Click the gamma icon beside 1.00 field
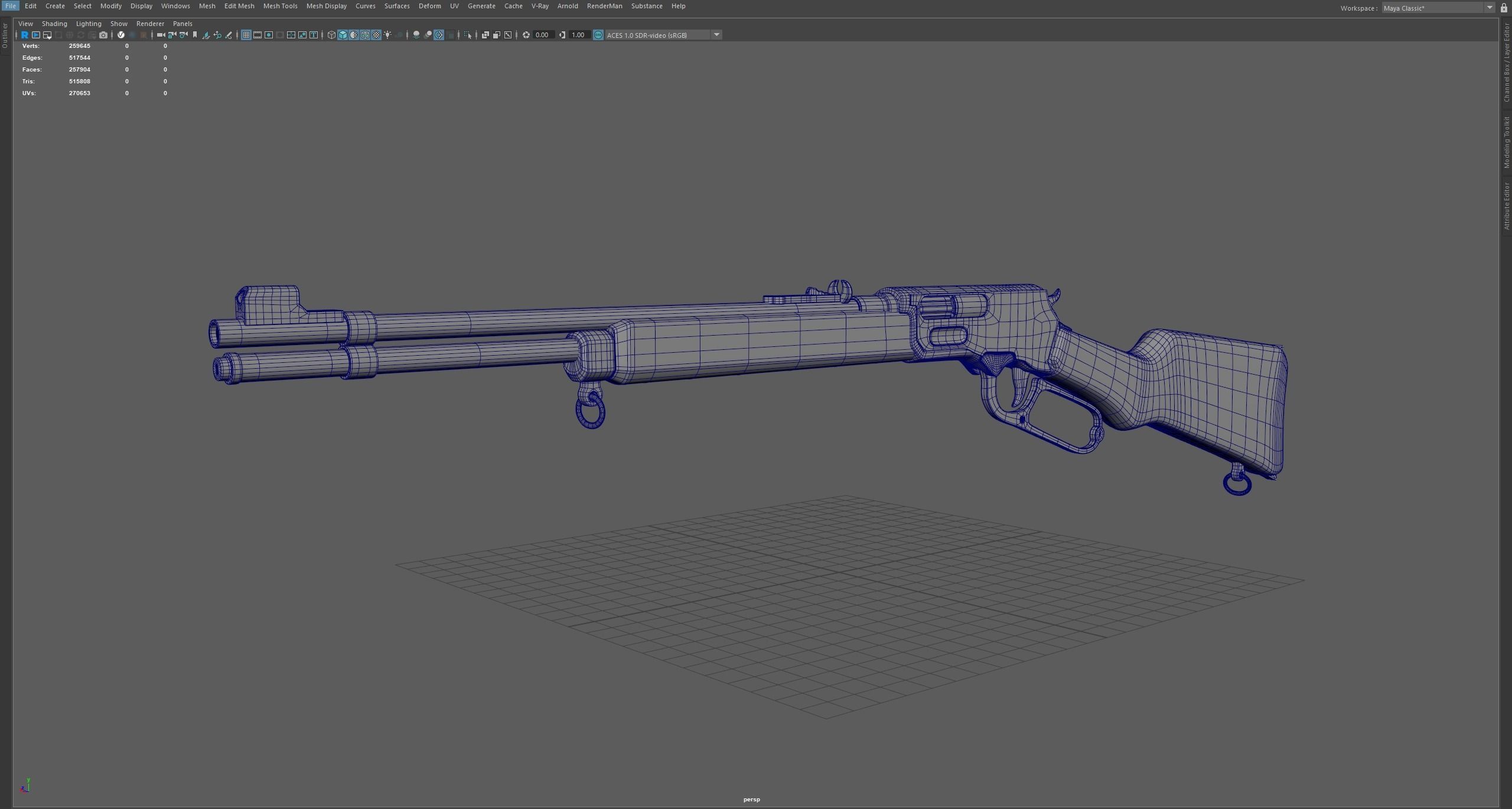Screen dimensions: 1512x809 (562, 35)
